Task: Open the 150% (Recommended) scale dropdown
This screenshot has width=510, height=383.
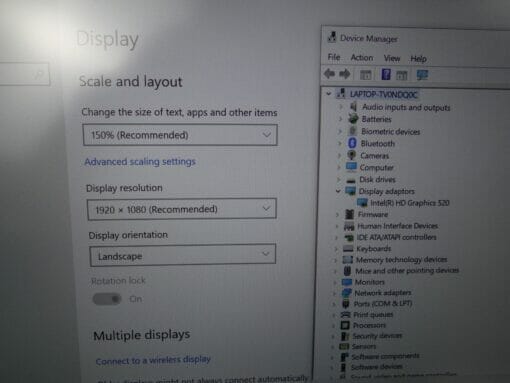Action: pyautogui.click(x=180, y=135)
